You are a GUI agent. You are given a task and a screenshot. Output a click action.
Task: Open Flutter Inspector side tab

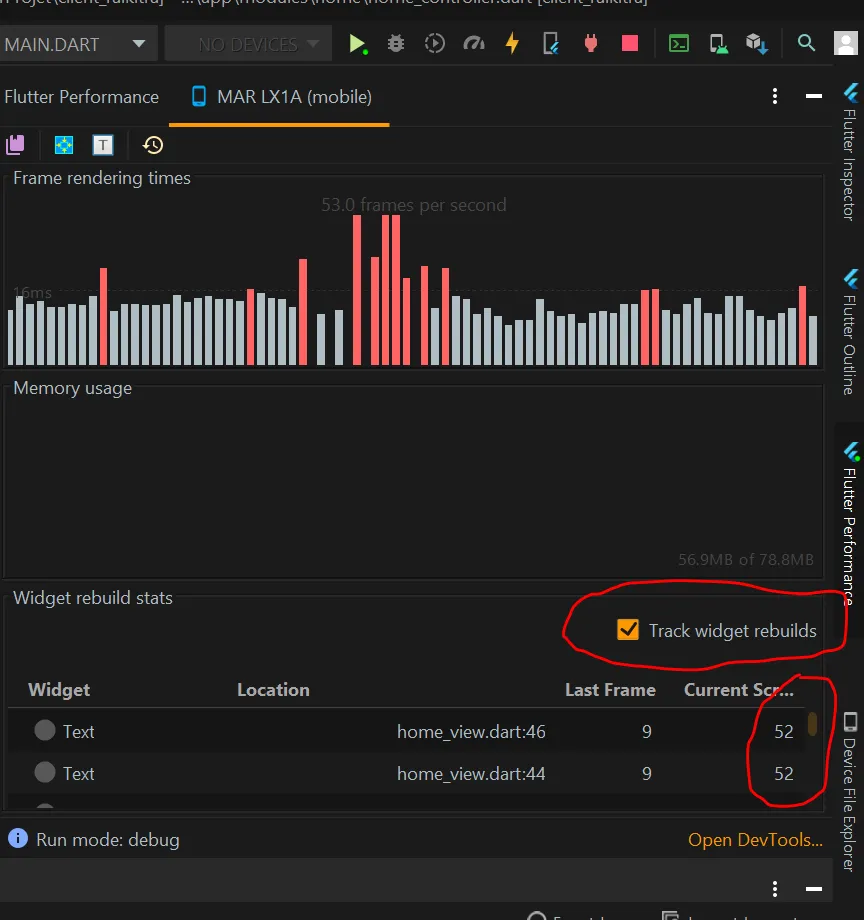[x=849, y=153]
